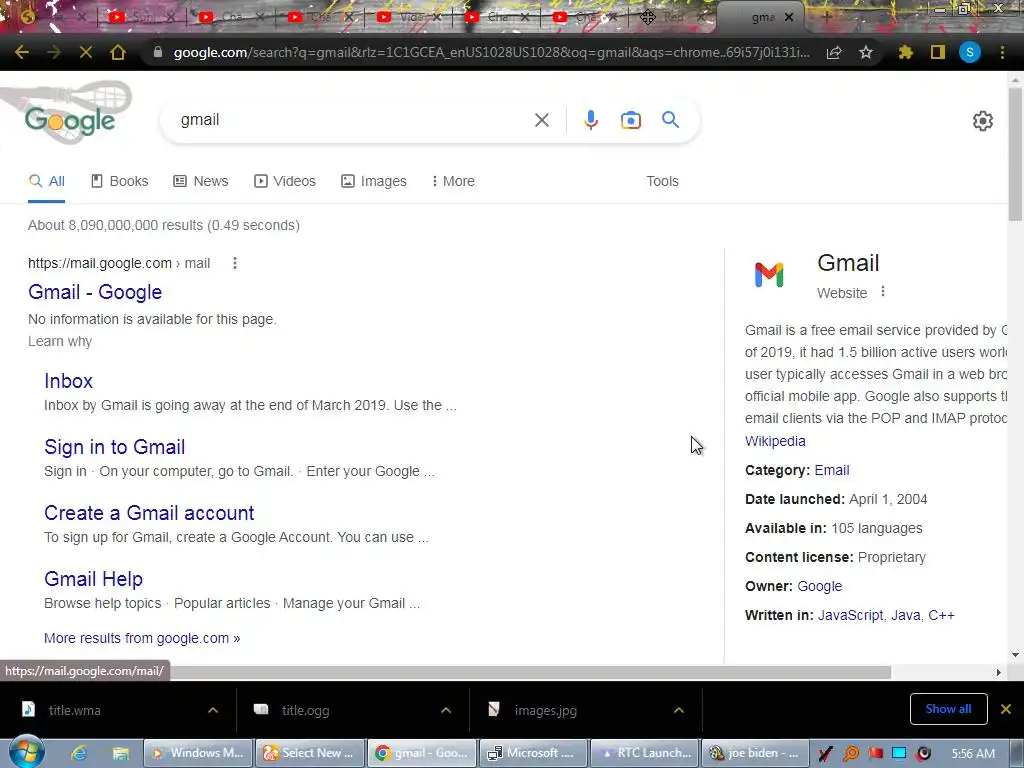The image size is (1024, 768).
Task: Go to Google home via logo
Action: click(70, 120)
